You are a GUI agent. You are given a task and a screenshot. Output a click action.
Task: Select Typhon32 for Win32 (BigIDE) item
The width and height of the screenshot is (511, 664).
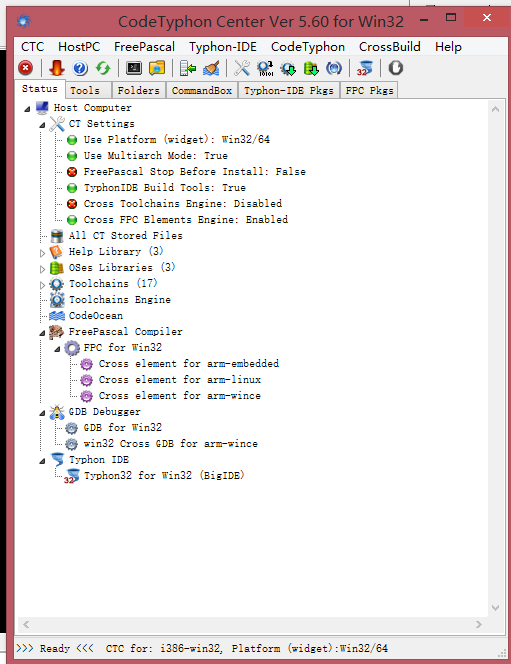point(164,476)
